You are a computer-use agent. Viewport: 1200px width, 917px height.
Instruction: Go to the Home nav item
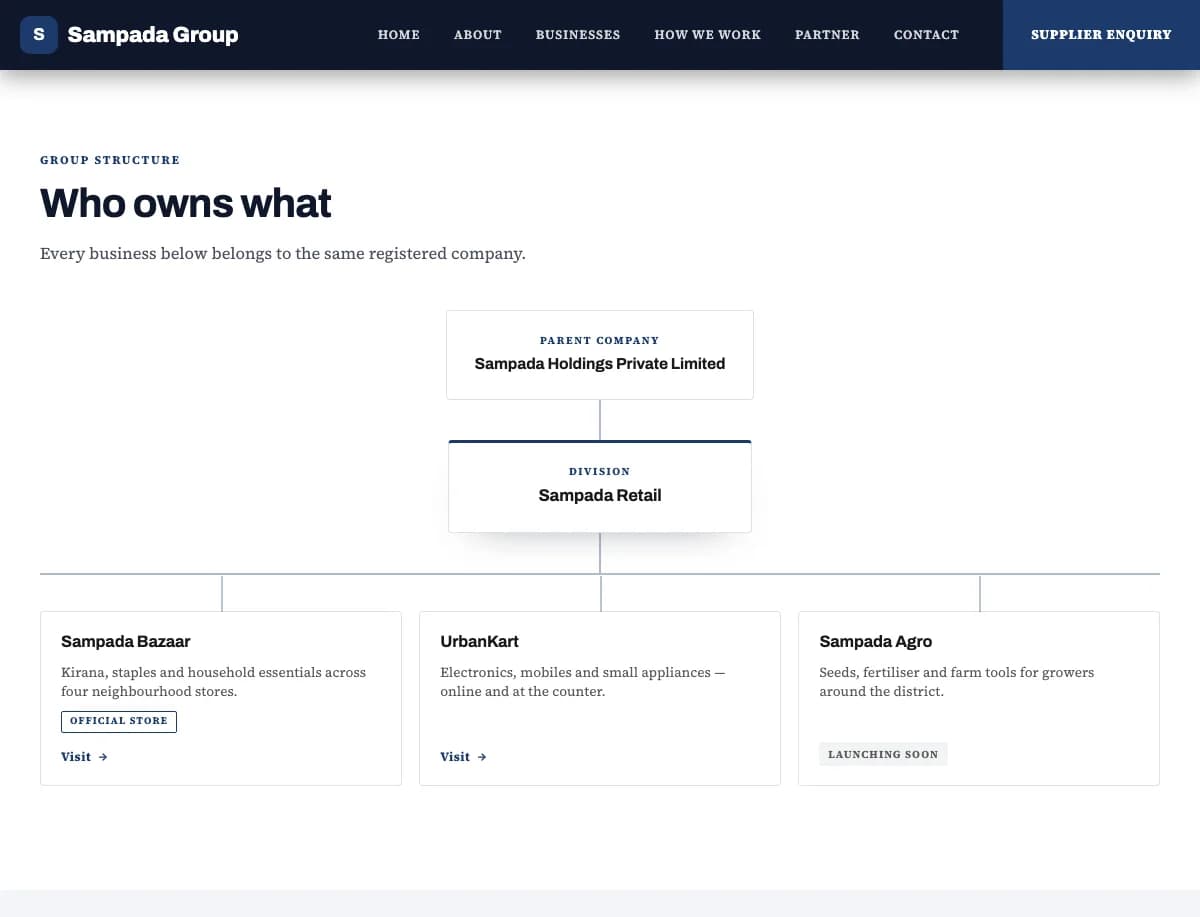(x=399, y=35)
